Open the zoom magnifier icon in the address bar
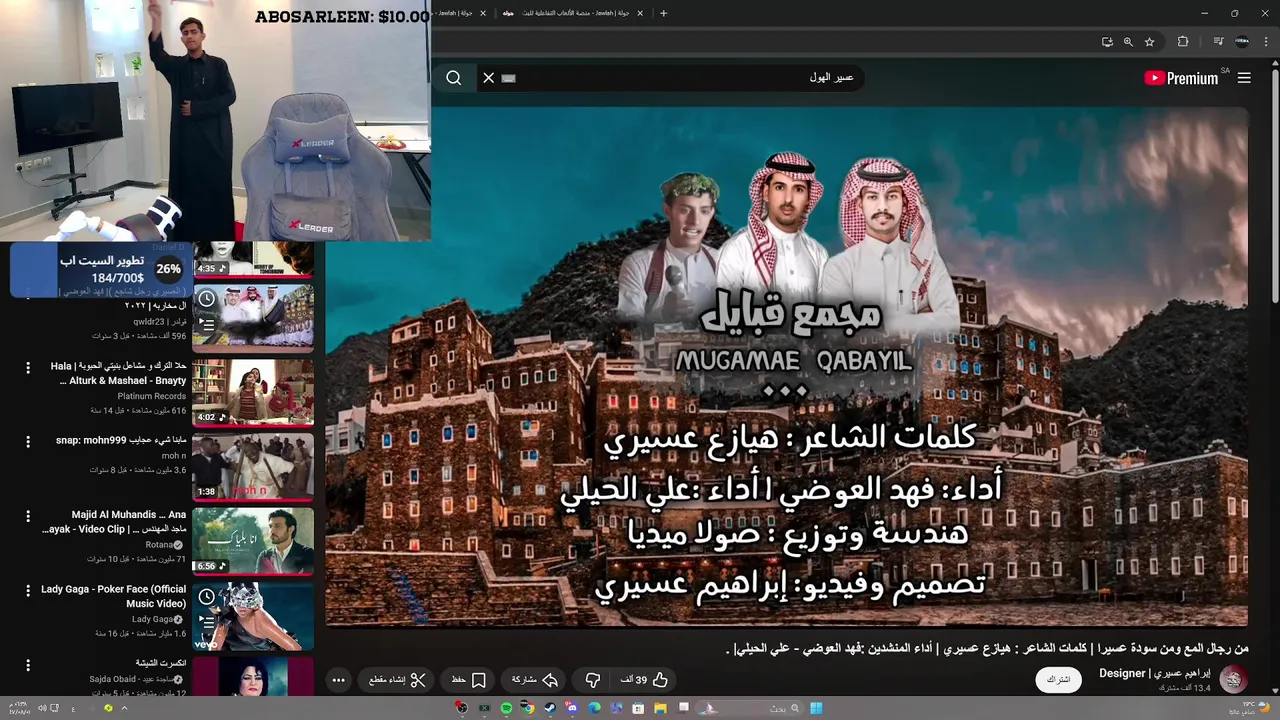The width and height of the screenshot is (1280, 720). click(1128, 42)
